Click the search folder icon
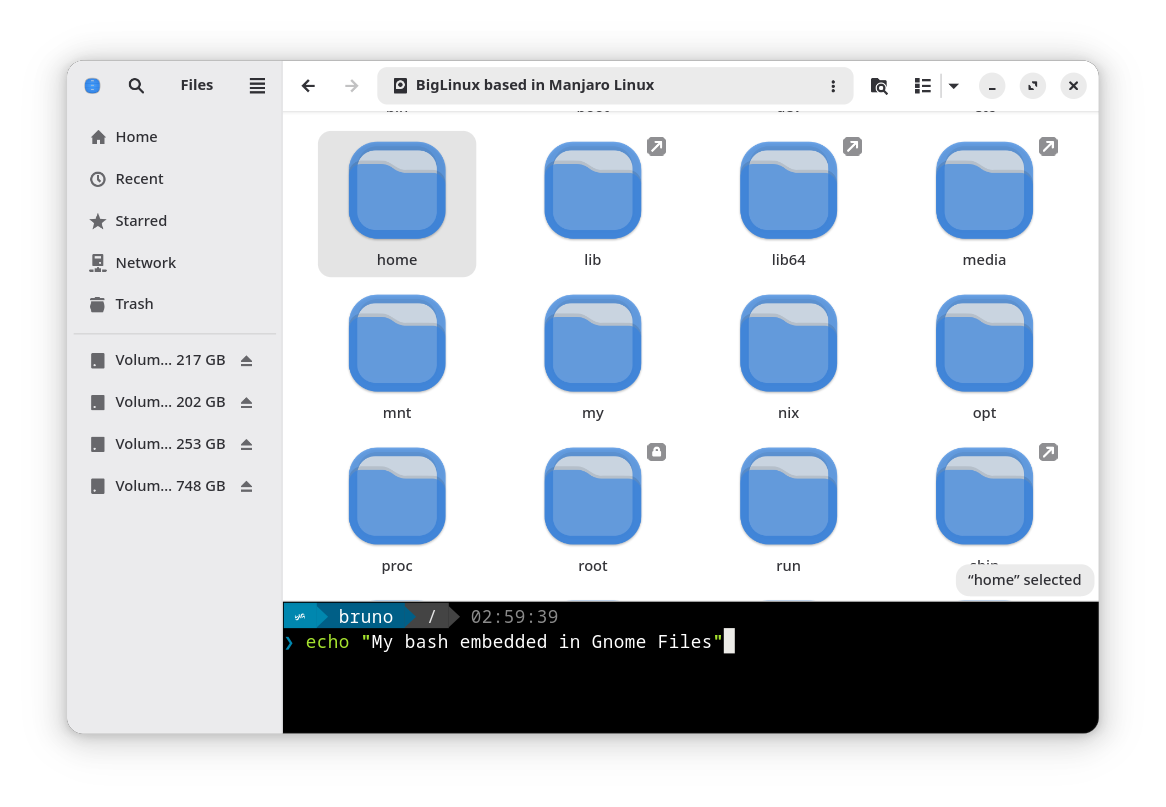 pos(879,86)
